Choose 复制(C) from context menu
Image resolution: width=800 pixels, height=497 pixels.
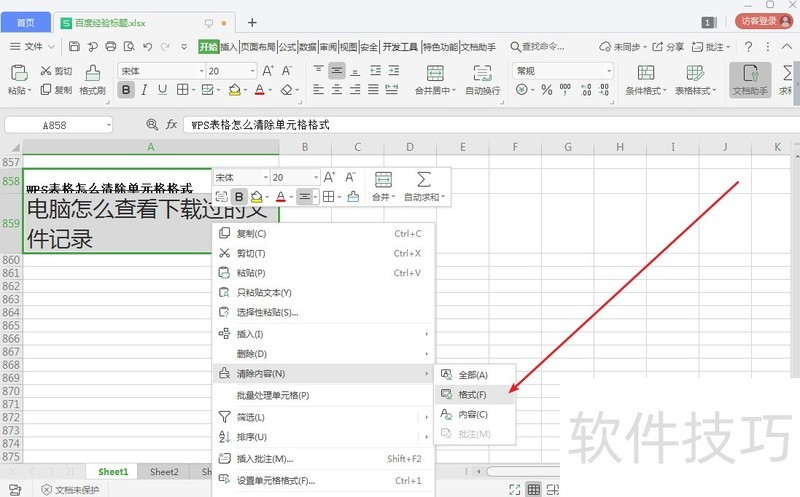tap(323, 234)
